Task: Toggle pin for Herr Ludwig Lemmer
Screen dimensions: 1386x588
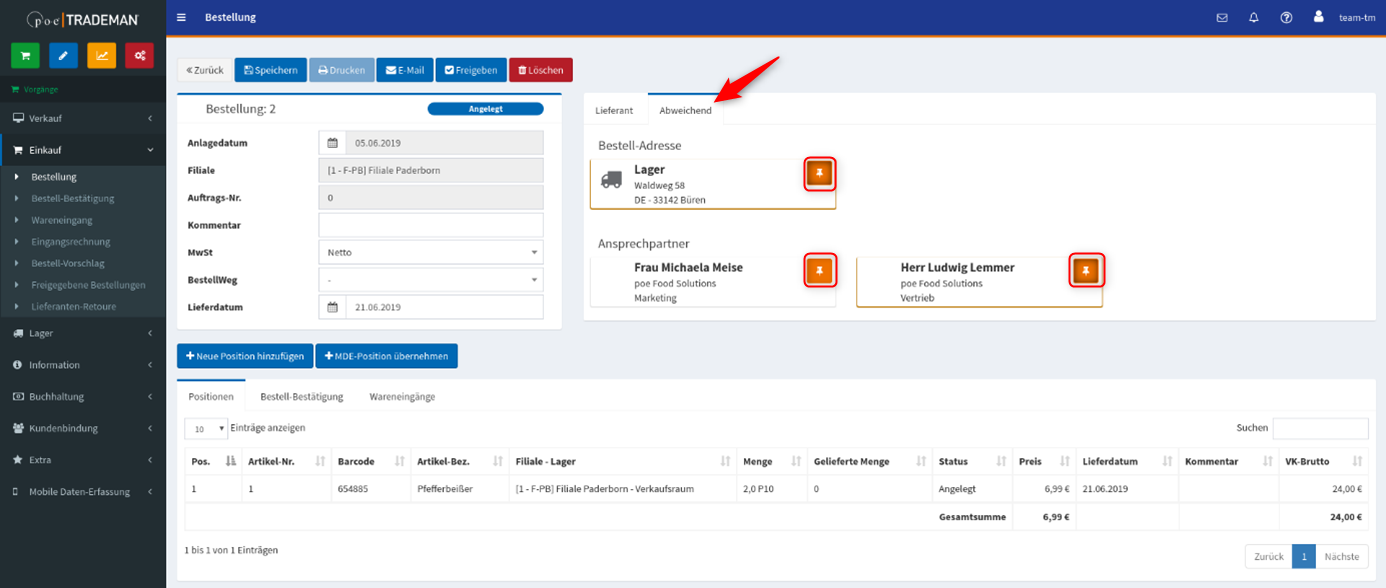Action: [x=1086, y=270]
